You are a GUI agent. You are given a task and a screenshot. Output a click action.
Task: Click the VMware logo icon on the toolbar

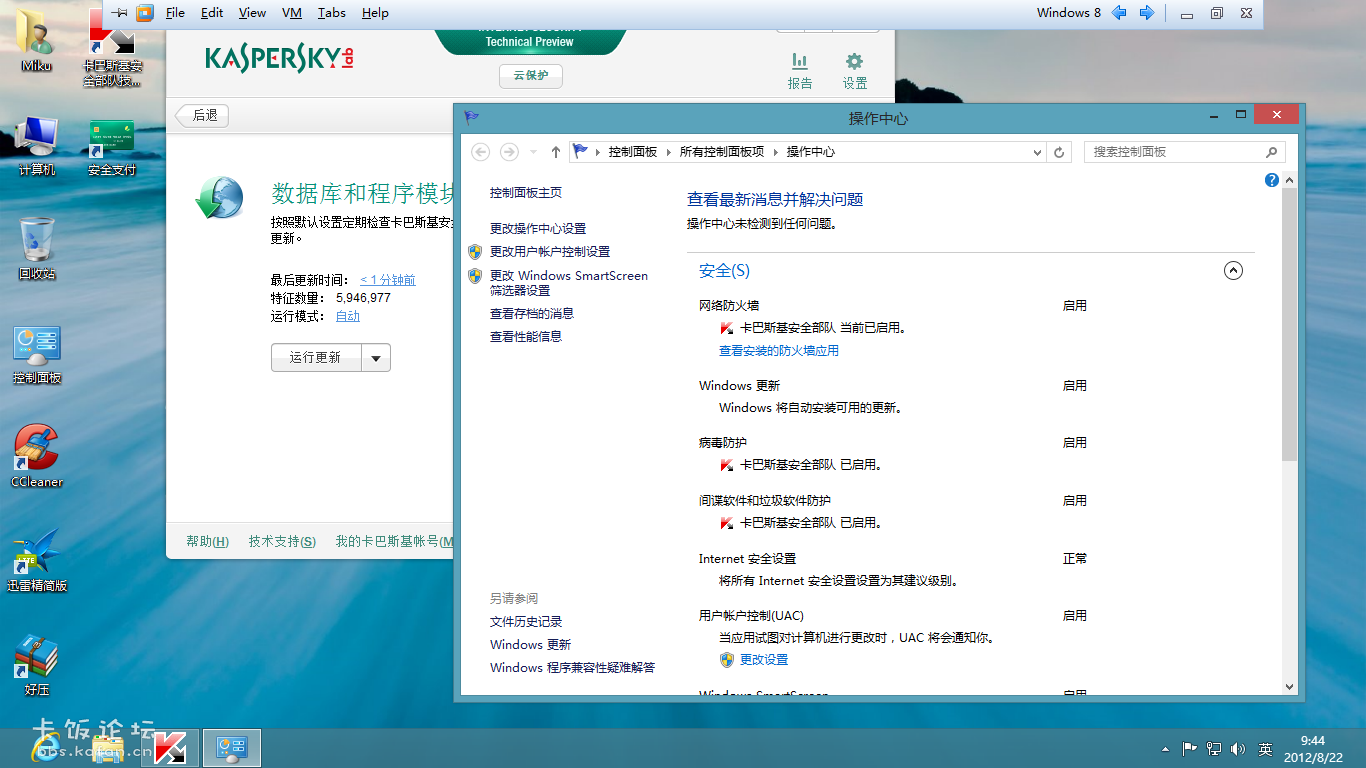(145, 13)
